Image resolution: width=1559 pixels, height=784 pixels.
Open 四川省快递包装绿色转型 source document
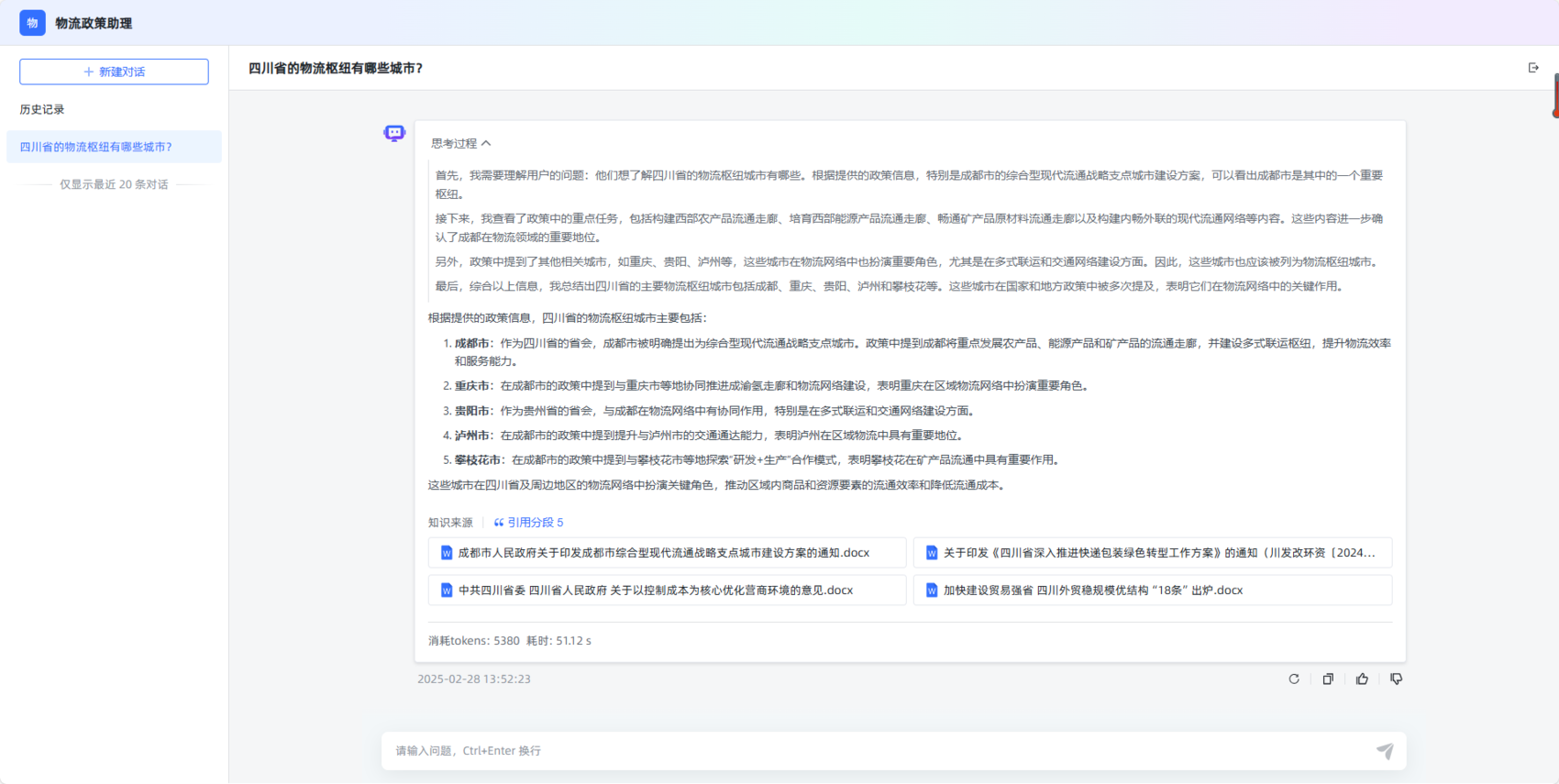coord(1158,553)
